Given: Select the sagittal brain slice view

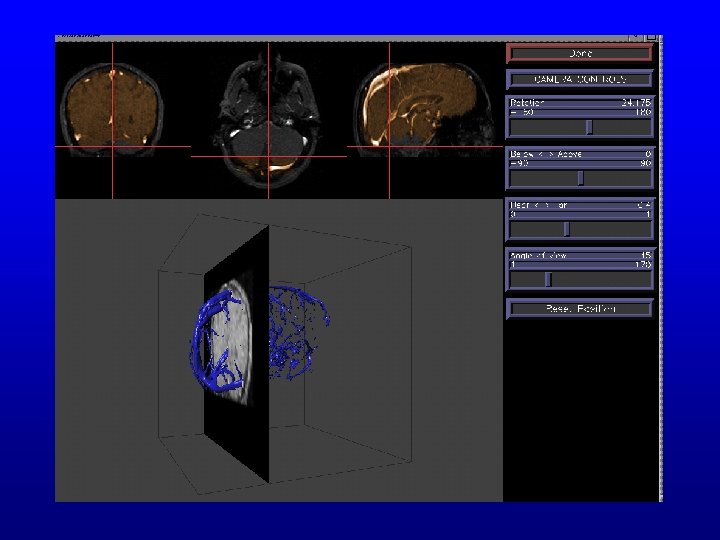Looking at the screenshot, I should [x=425, y=110].
